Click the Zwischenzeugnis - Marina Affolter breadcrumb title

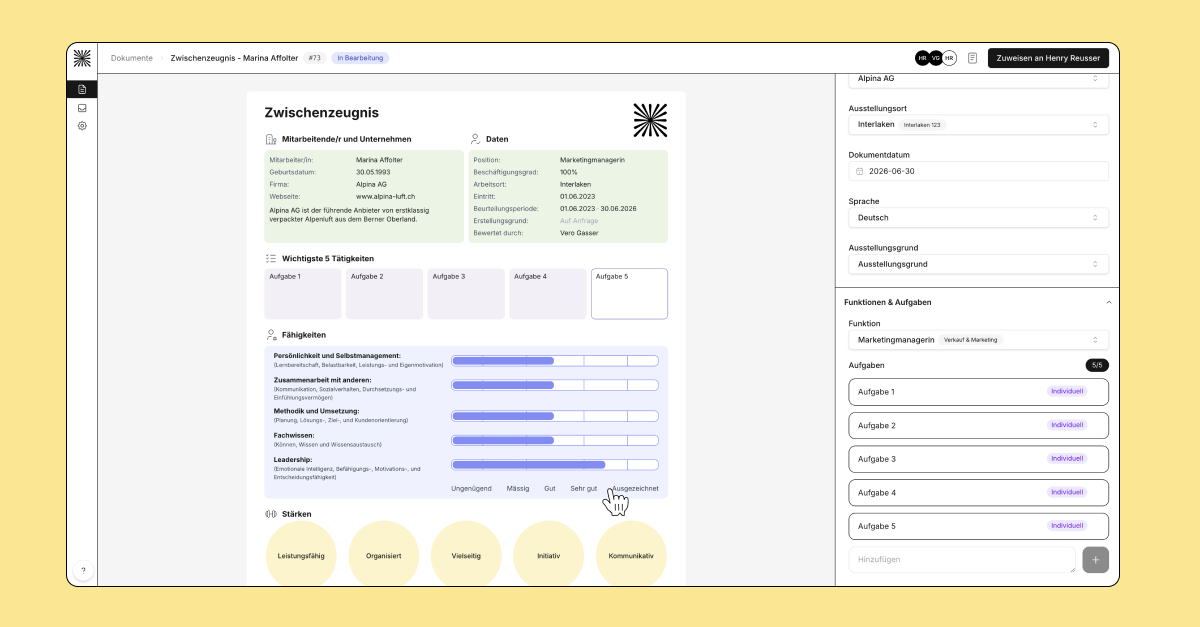[x=234, y=58]
